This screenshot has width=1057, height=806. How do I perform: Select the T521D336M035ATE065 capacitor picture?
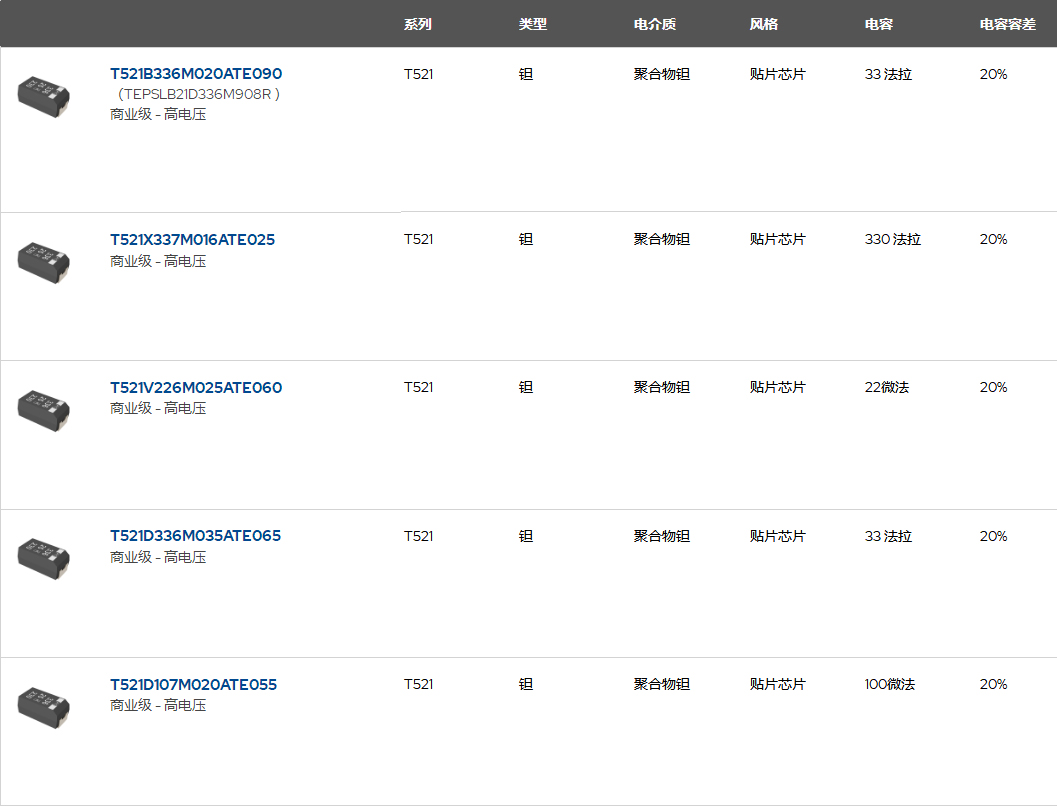coord(43,556)
